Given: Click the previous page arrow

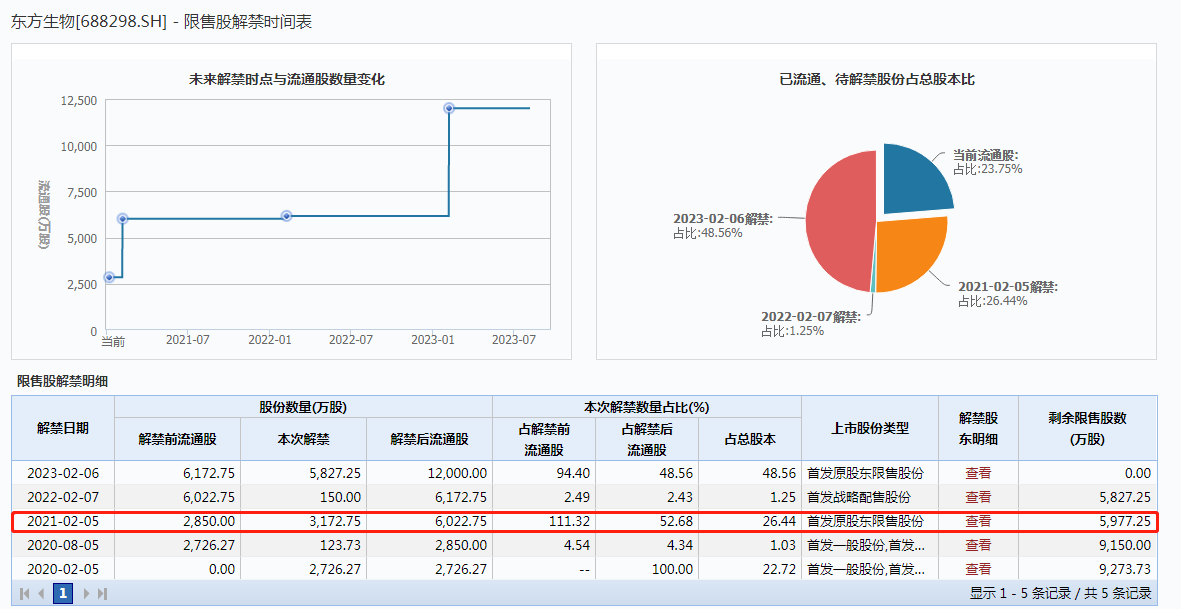Looking at the screenshot, I should 41,593.
